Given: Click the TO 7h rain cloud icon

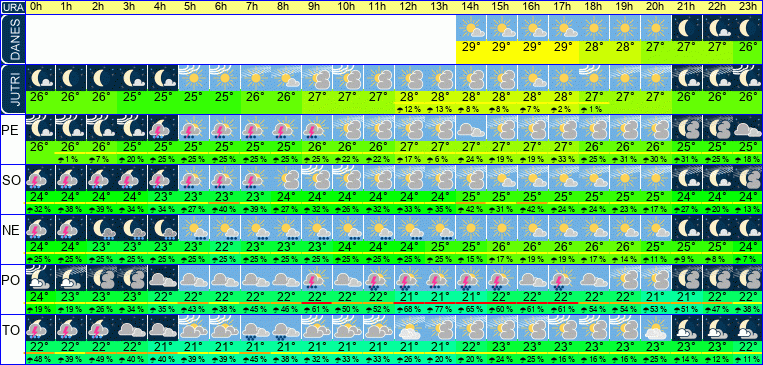Looking at the screenshot, I should coord(255,328).
